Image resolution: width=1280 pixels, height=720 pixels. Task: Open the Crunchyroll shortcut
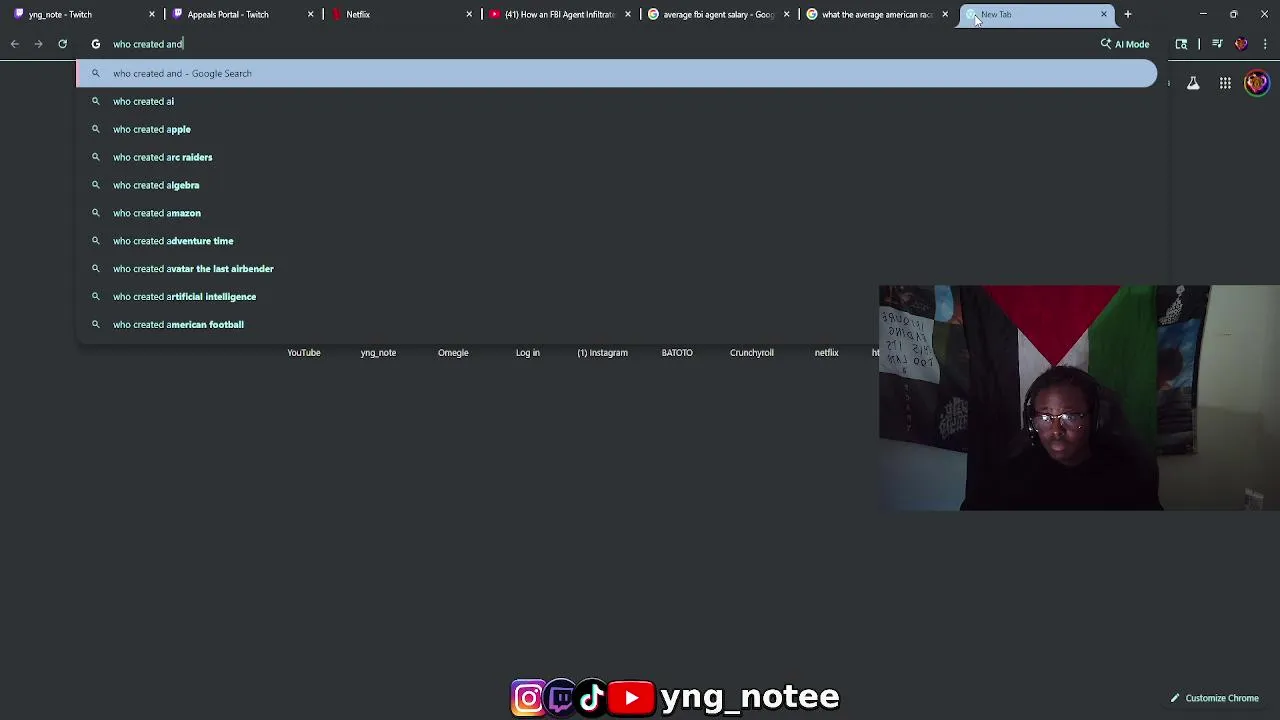[752, 353]
